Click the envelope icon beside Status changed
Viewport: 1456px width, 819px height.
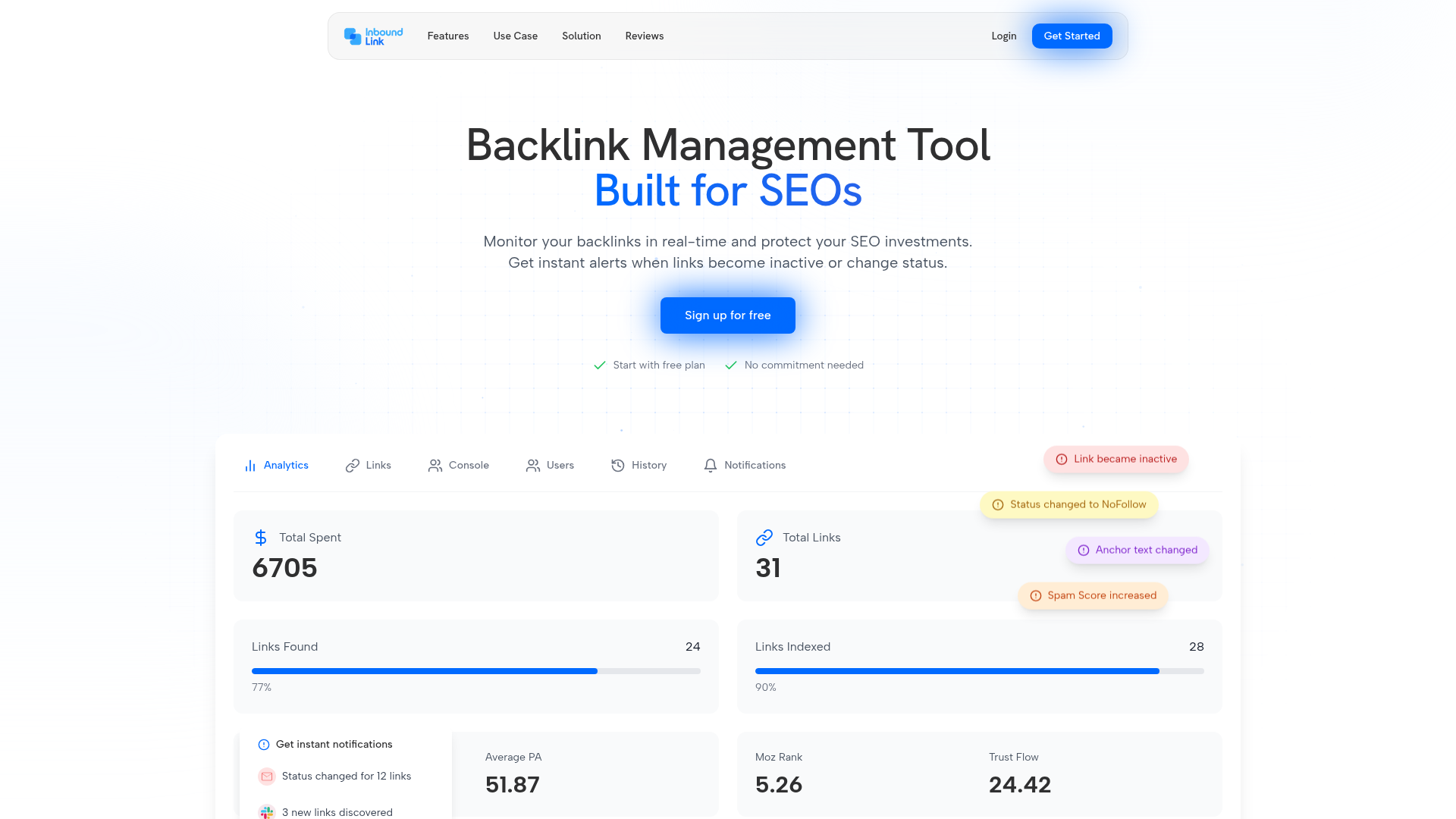(266, 776)
